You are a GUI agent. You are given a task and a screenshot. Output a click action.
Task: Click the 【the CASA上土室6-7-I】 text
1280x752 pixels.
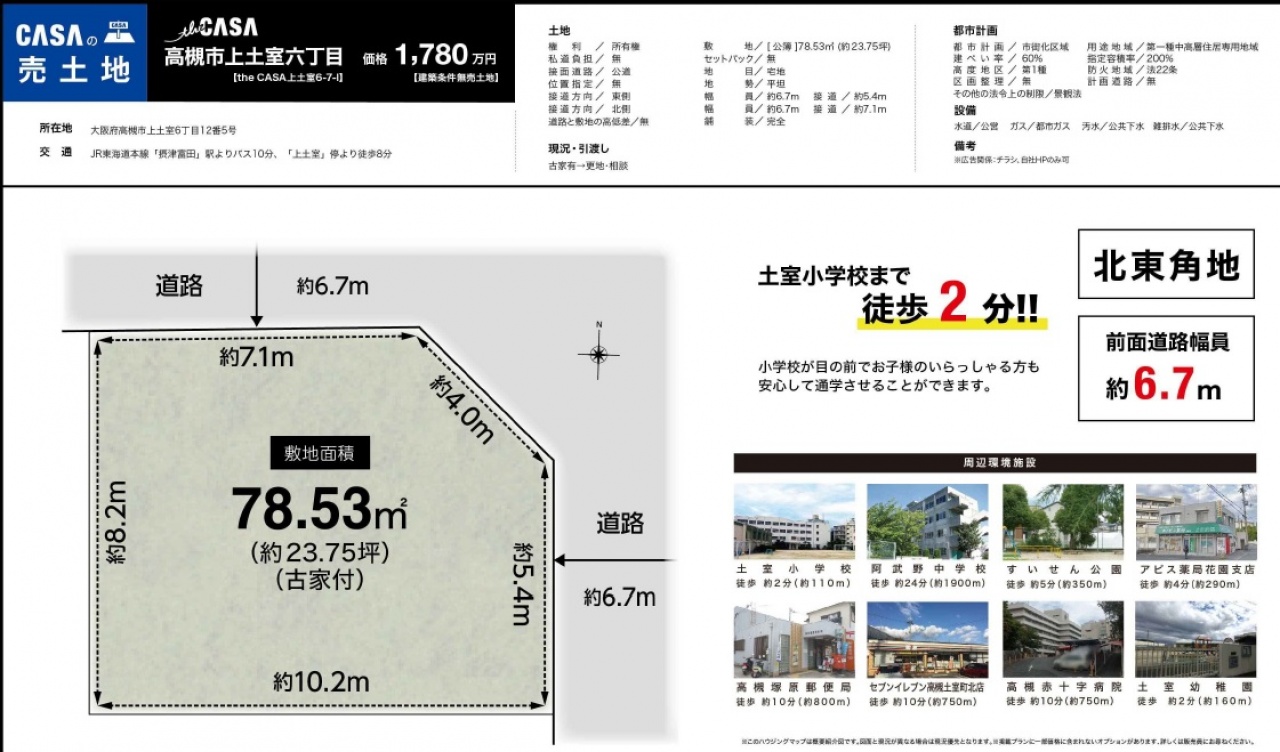(287, 78)
